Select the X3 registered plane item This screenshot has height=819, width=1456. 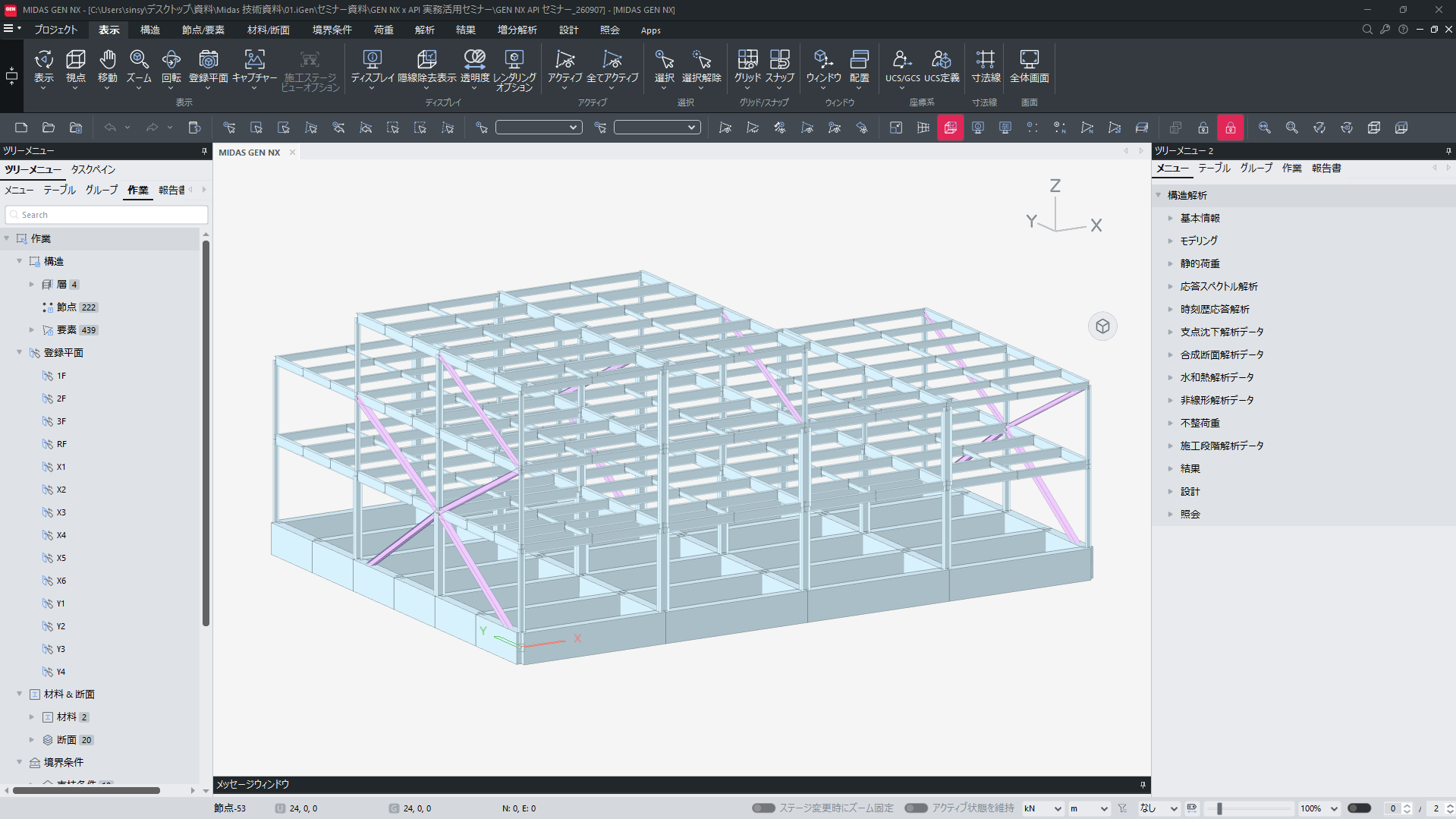pyautogui.click(x=61, y=512)
